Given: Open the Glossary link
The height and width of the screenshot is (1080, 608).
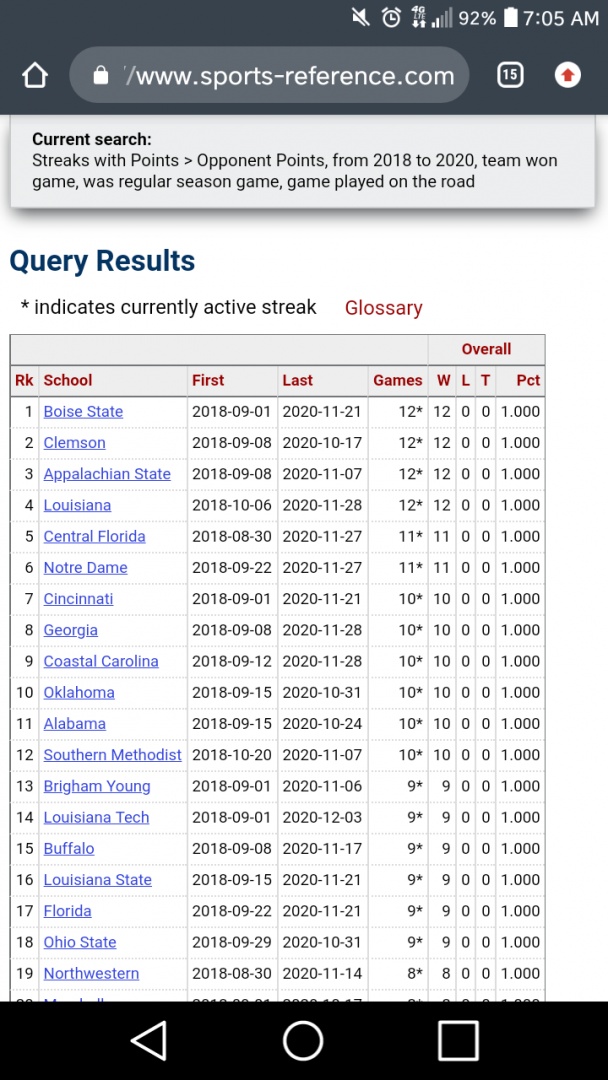Looking at the screenshot, I should coord(383,308).
